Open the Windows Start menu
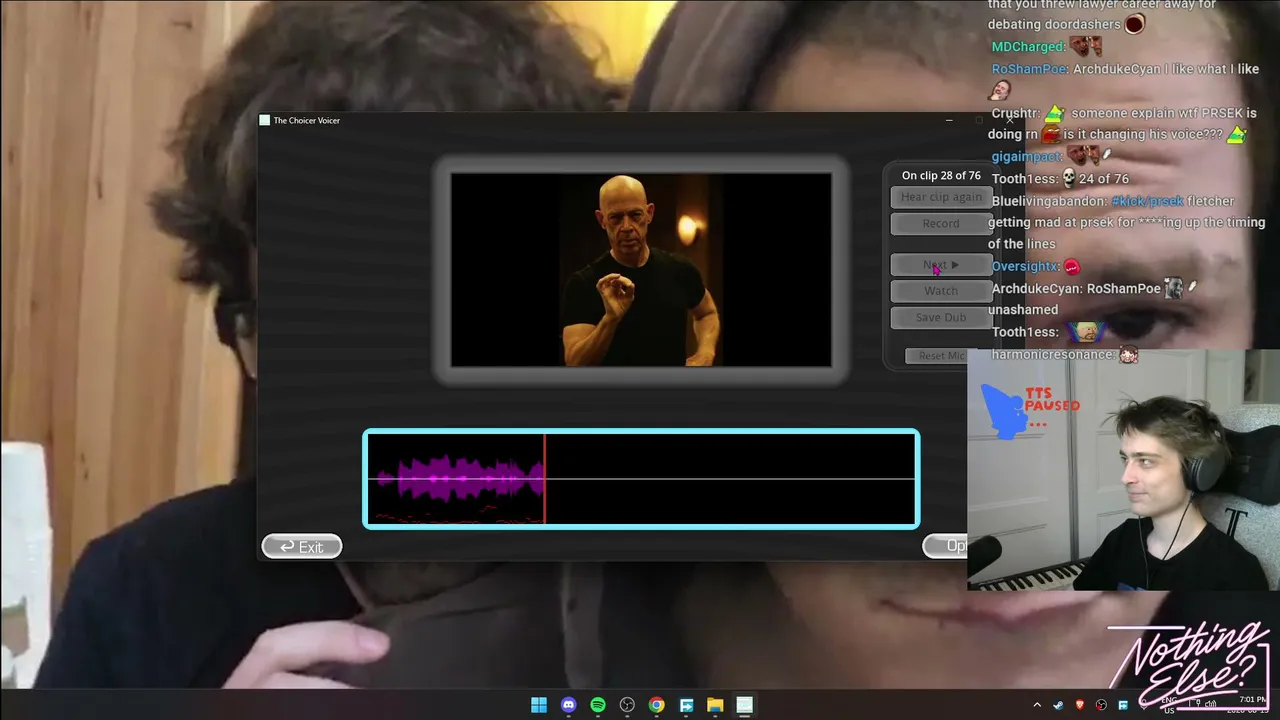The height and width of the screenshot is (720, 1280). (539, 705)
